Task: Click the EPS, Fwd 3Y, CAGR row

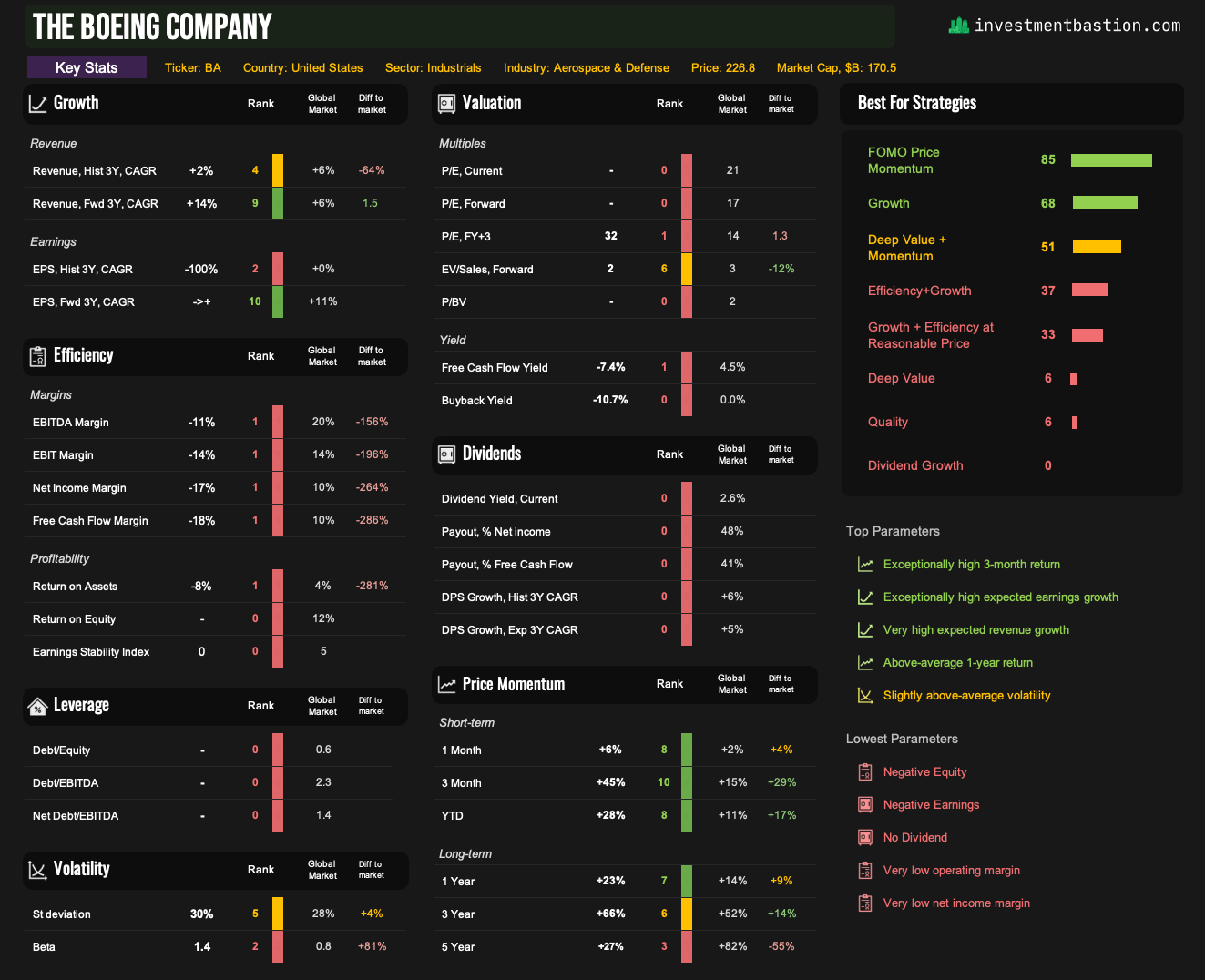Action: click(x=215, y=301)
